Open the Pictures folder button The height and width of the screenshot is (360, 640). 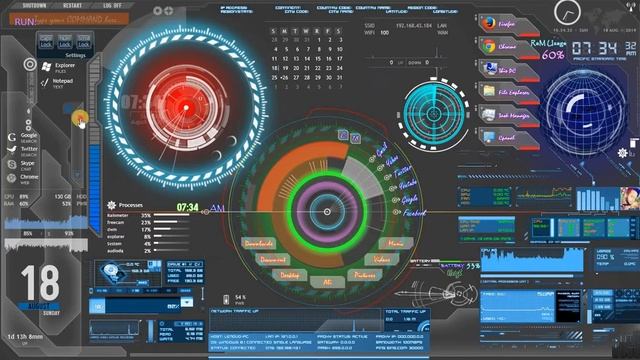coord(364,275)
